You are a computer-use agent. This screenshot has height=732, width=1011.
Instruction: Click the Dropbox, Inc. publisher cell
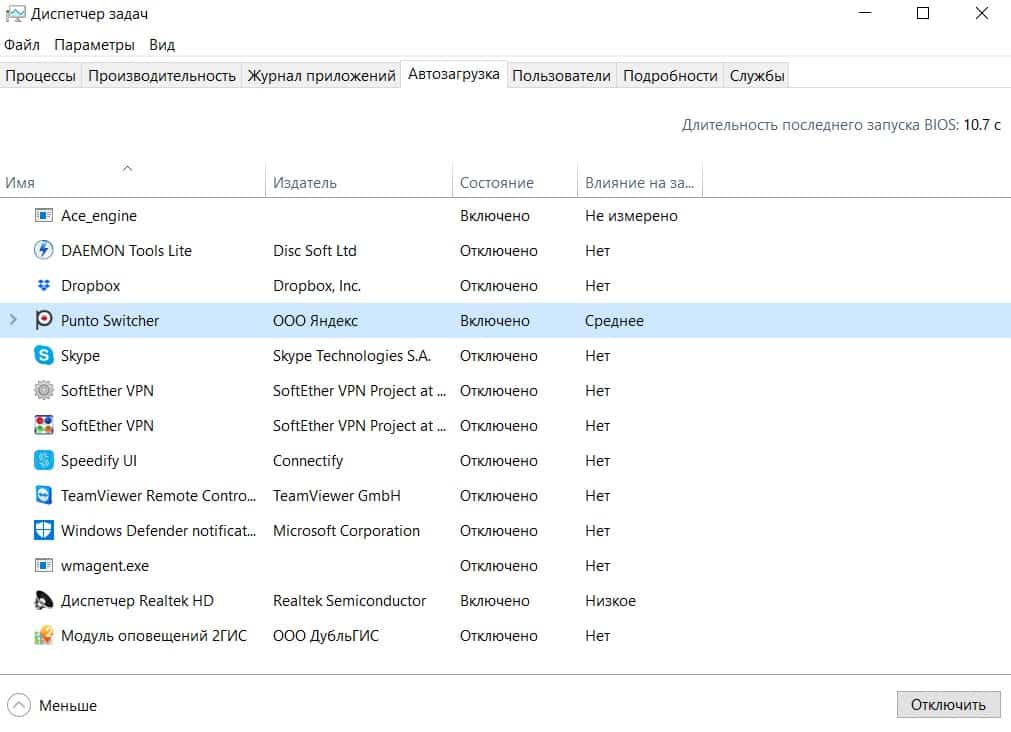coord(317,286)
